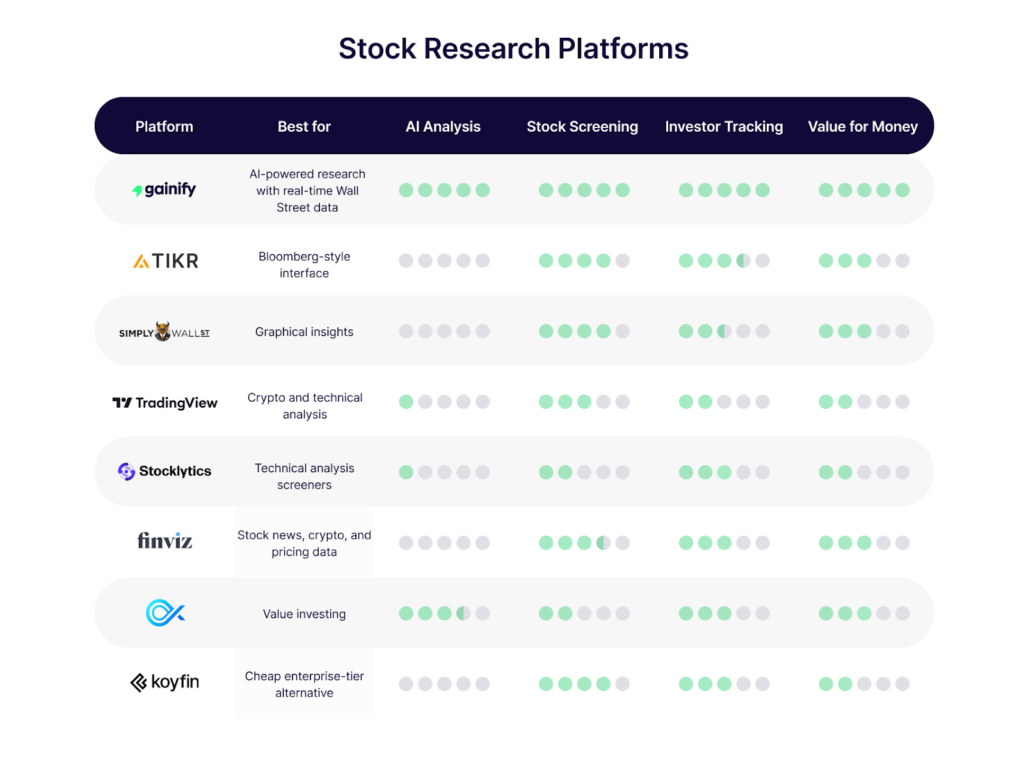Click koyfin's Stock Screening rating dots

click(x=584, y=684)
